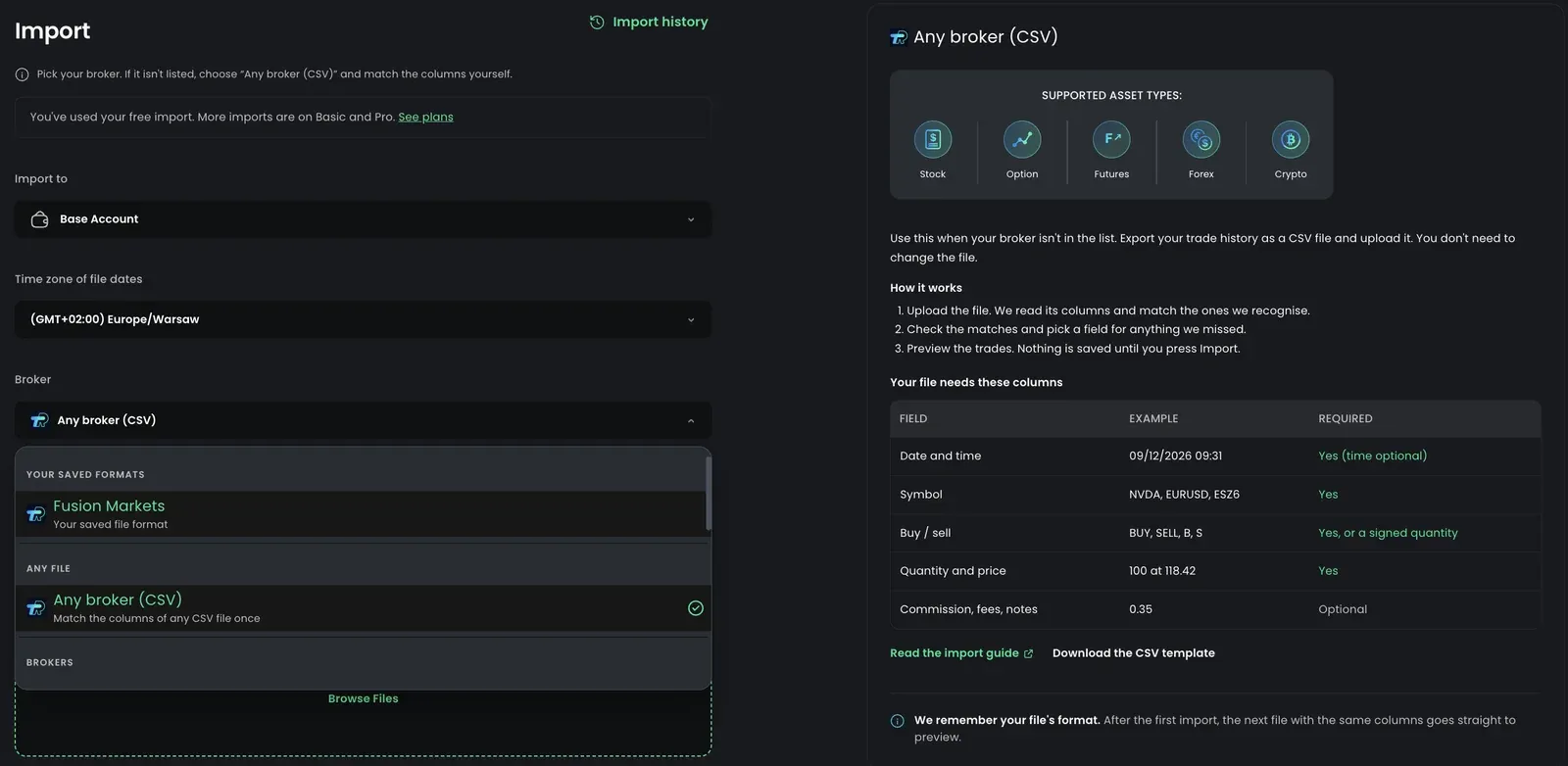
Task: Click the info icon next to 'We remember your file's format'
Action: point(897,721)
